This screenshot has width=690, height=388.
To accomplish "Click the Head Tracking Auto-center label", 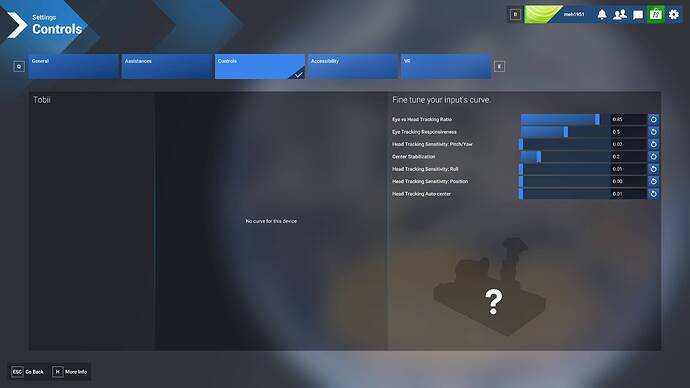I will pos(421,194).
